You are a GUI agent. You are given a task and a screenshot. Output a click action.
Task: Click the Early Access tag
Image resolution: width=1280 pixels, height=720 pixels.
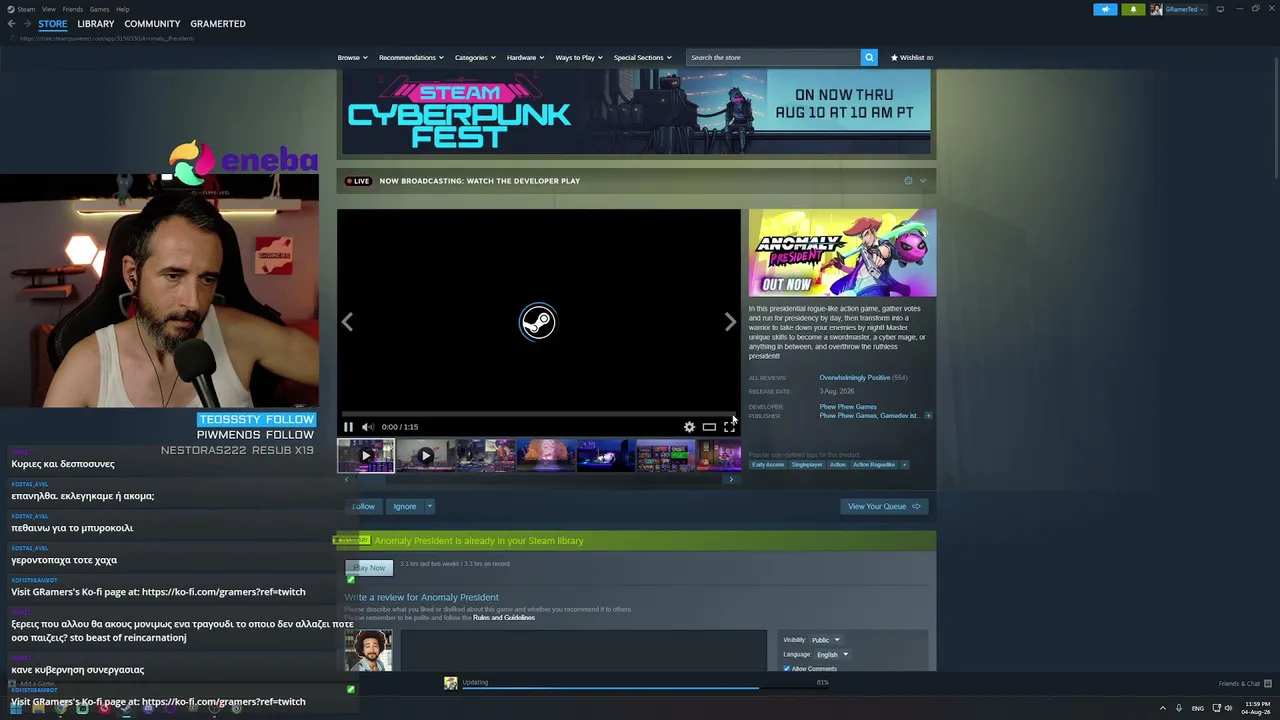click(x=768, y=465)
